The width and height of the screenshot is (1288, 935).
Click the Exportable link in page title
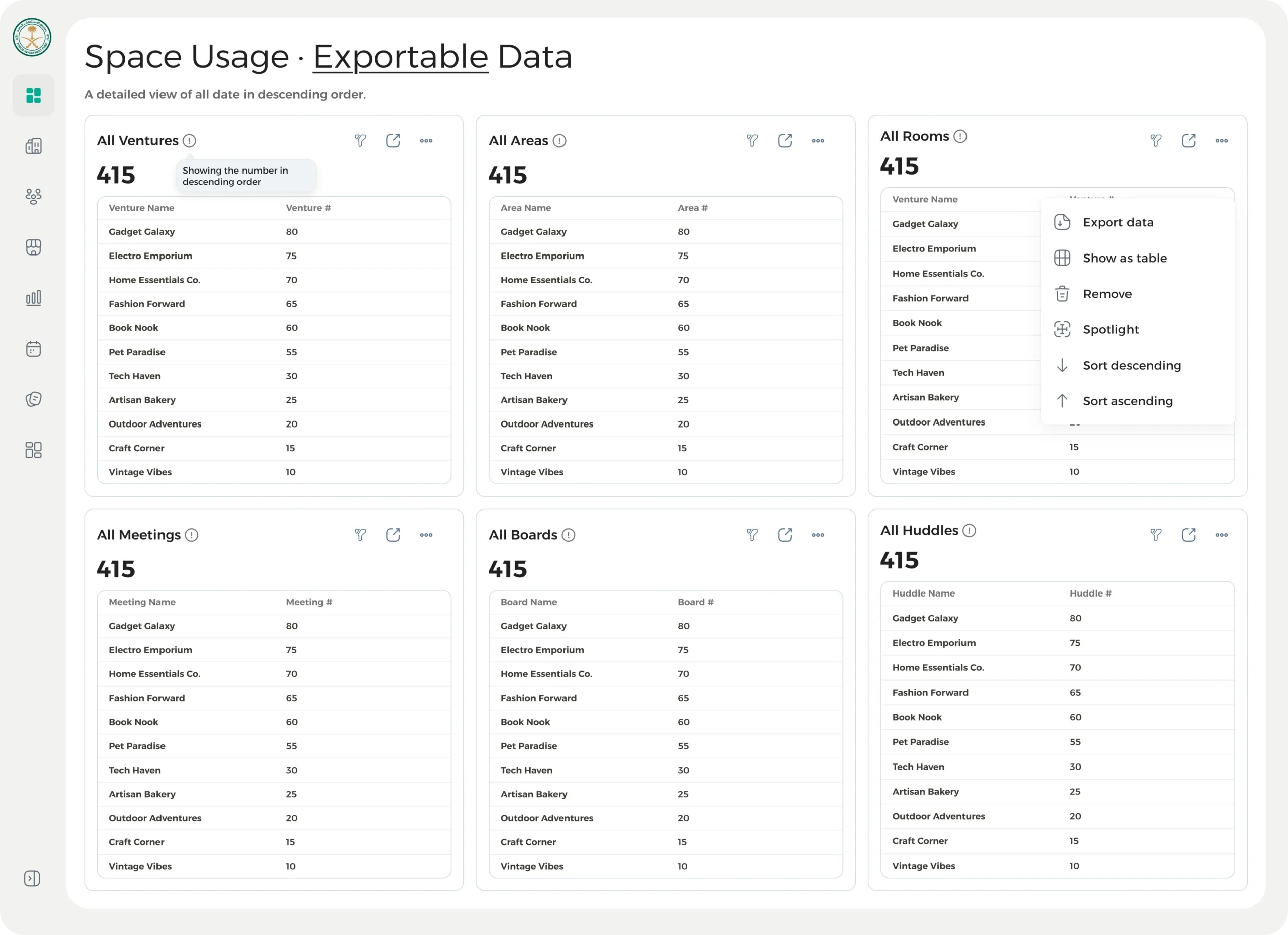400,57
